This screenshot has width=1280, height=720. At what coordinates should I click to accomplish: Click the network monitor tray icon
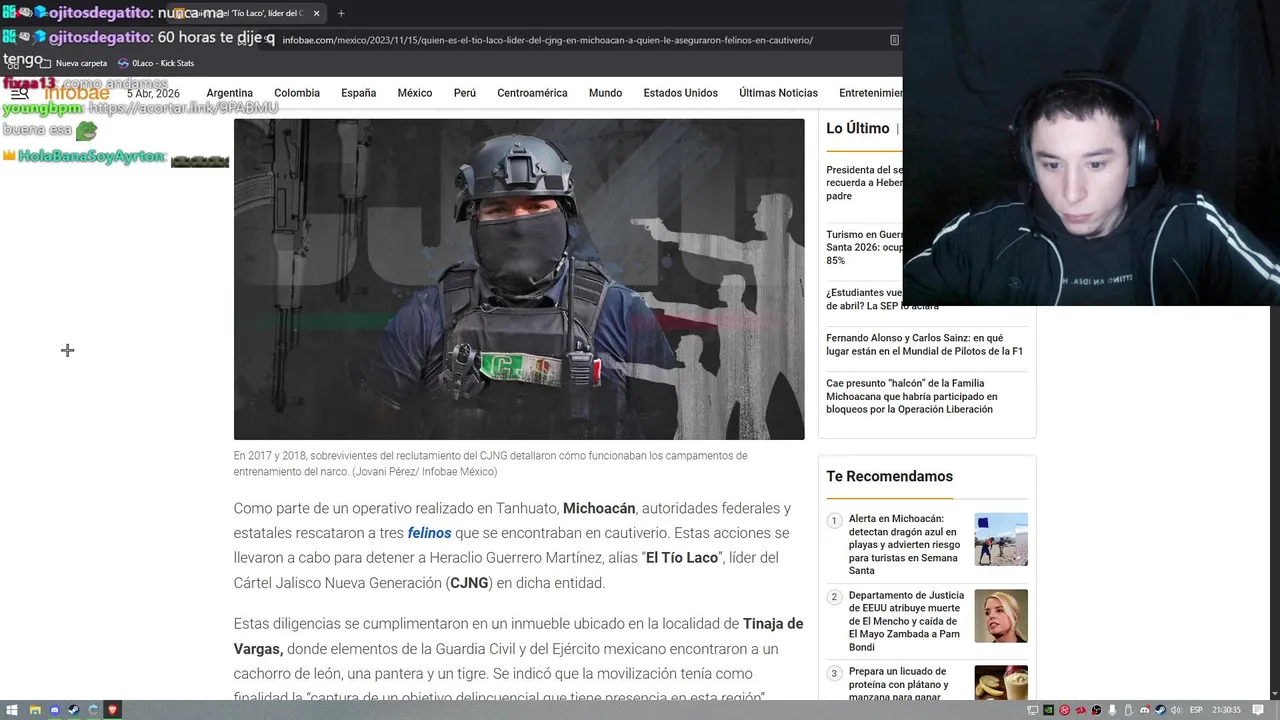pyautogui.click(x=1033, y=710)
